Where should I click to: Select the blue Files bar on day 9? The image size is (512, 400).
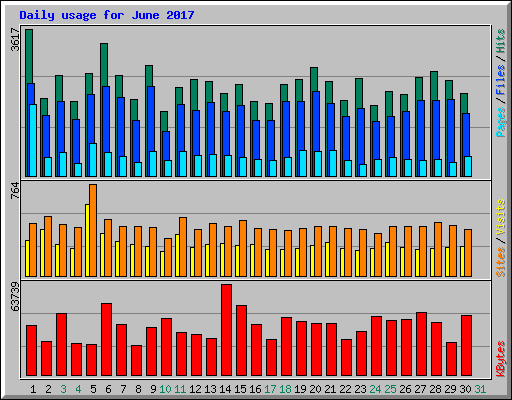click(150, 119)
